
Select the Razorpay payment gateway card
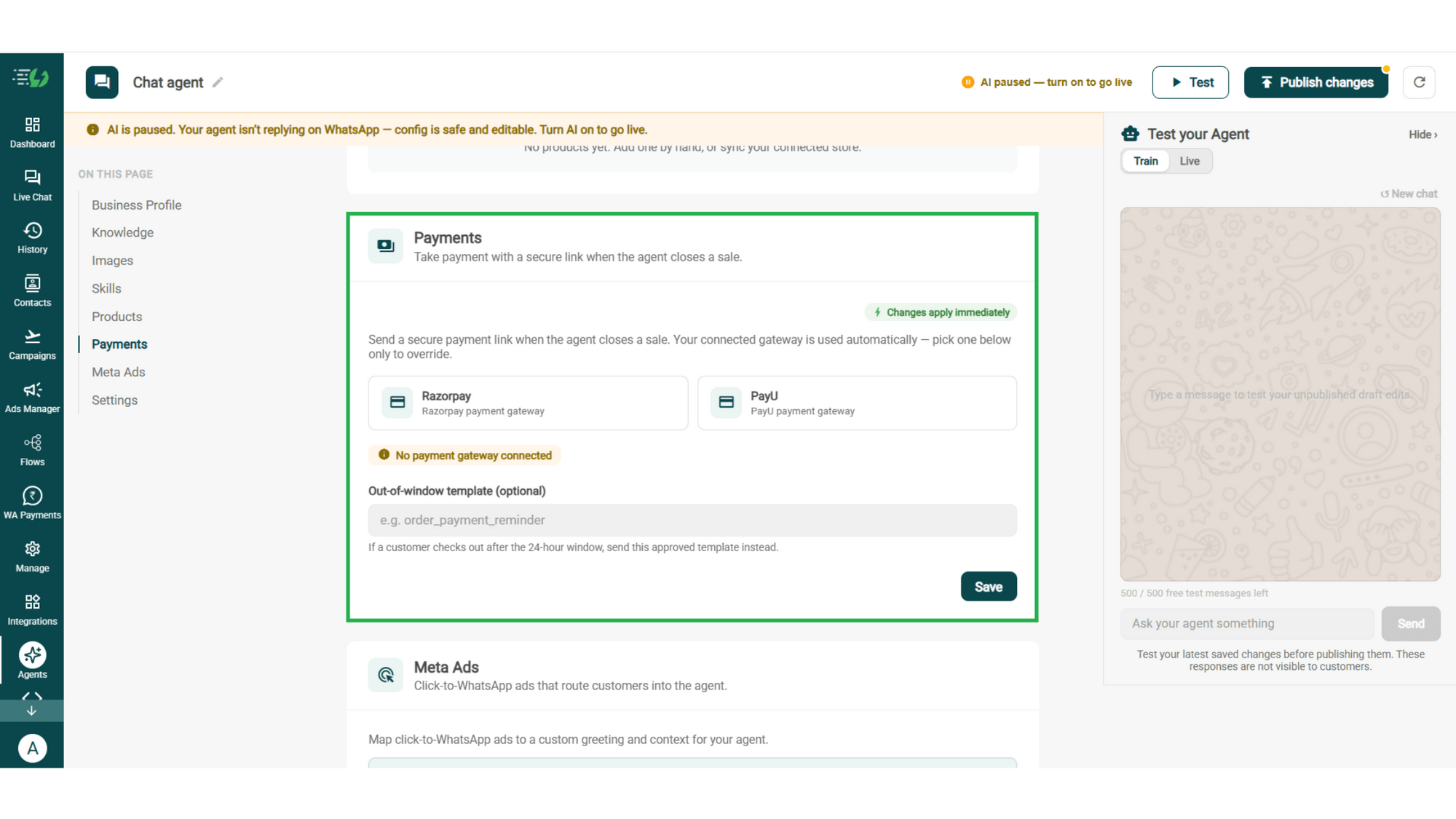coord(528,403)
